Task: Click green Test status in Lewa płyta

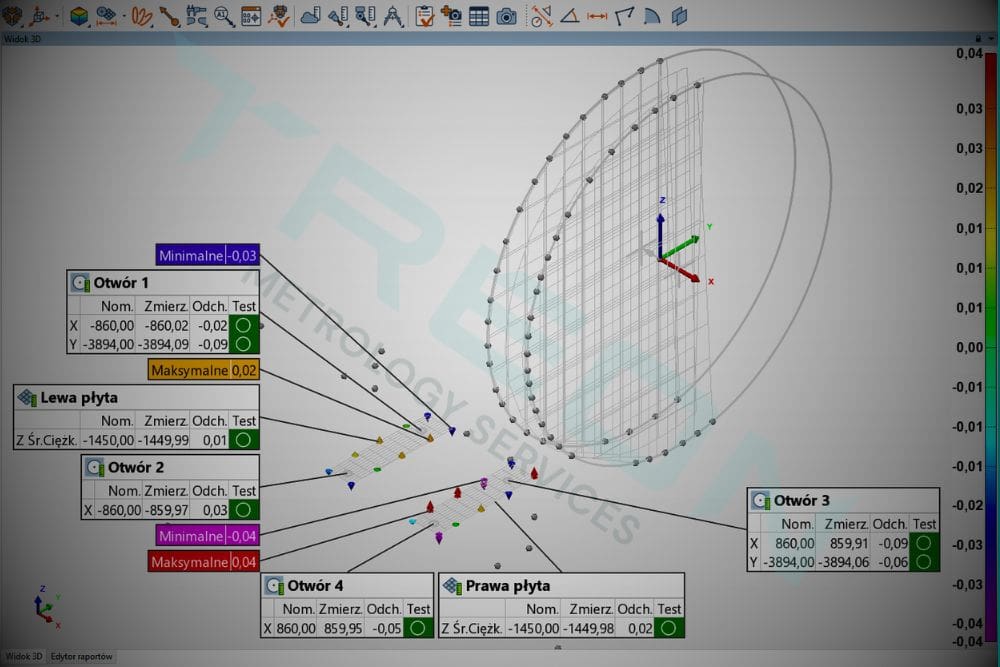Action: 244,439
